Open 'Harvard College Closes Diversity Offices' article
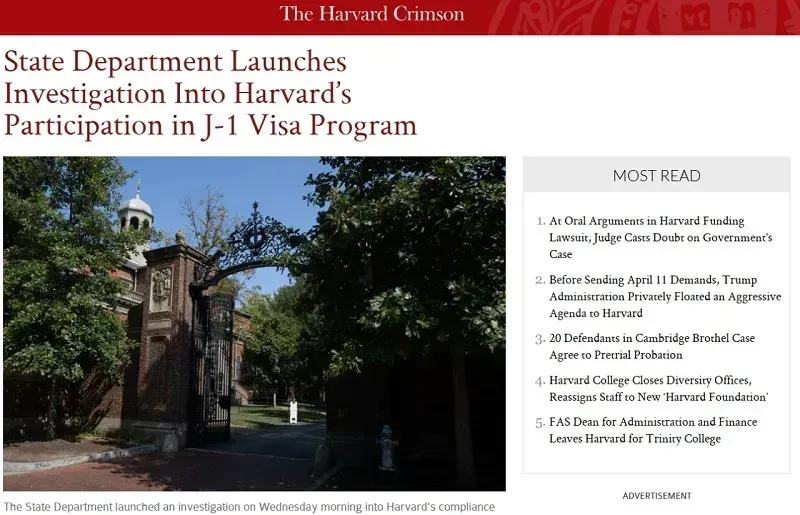Screen dimensions: 800x515 658,388
